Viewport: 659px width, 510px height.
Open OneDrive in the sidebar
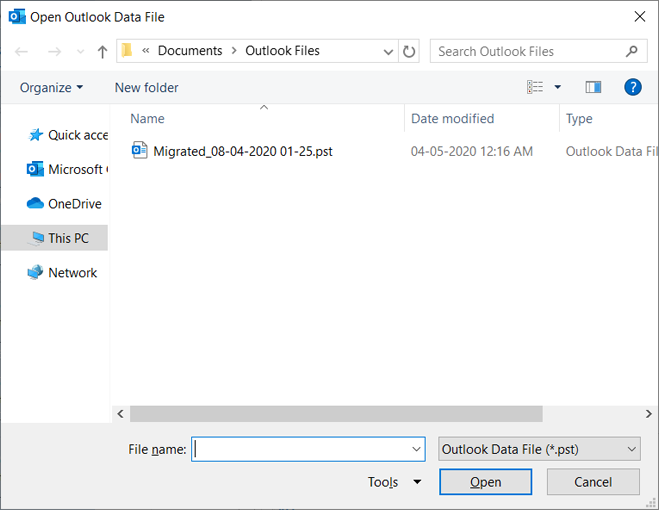(x=64, y=204)
